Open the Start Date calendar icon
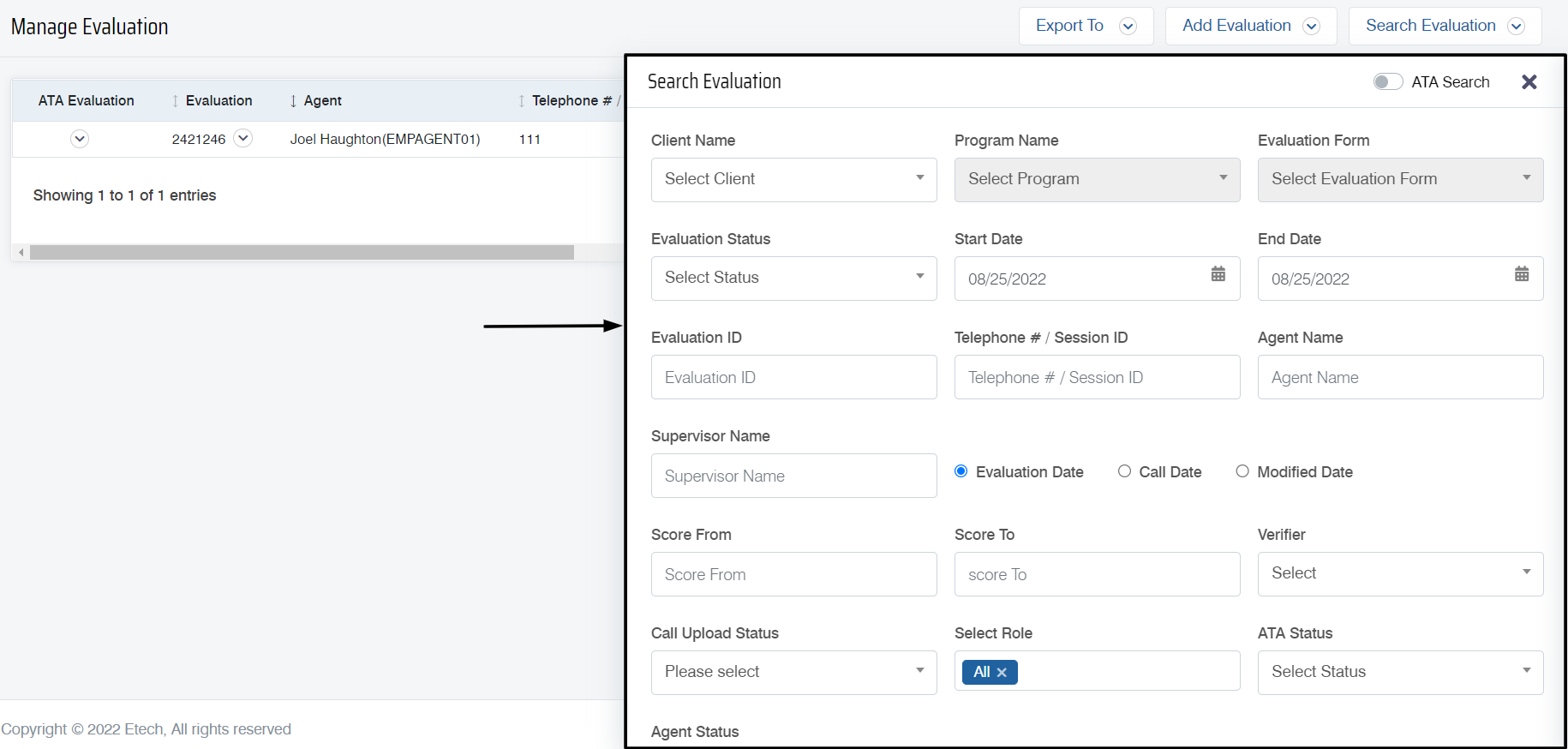Screen dimensions: 1568x749 coord(1218,274)
